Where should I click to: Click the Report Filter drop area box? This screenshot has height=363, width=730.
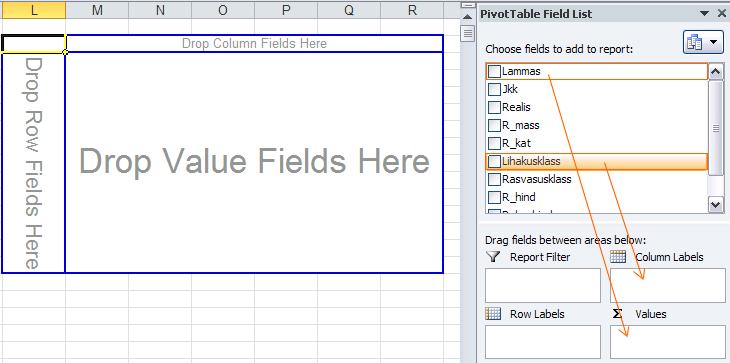[543, 285]
